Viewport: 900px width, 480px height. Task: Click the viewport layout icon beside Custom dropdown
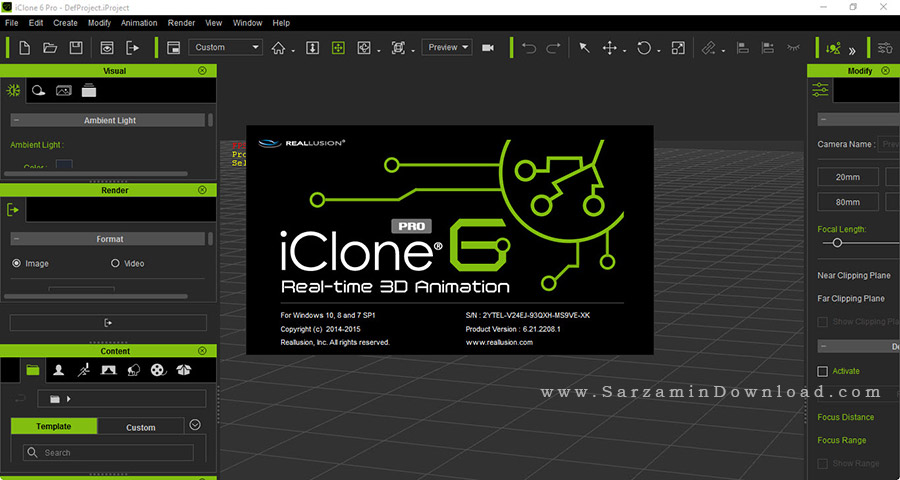click(x=173, y=48)
